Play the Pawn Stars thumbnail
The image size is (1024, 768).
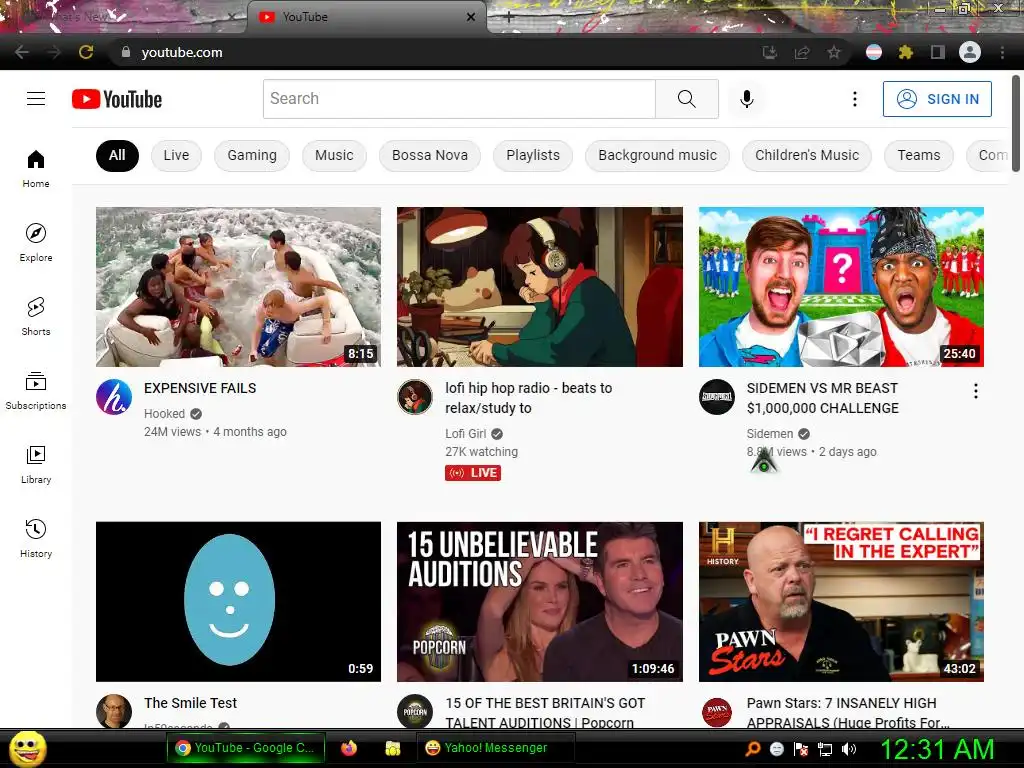point(841,601)
